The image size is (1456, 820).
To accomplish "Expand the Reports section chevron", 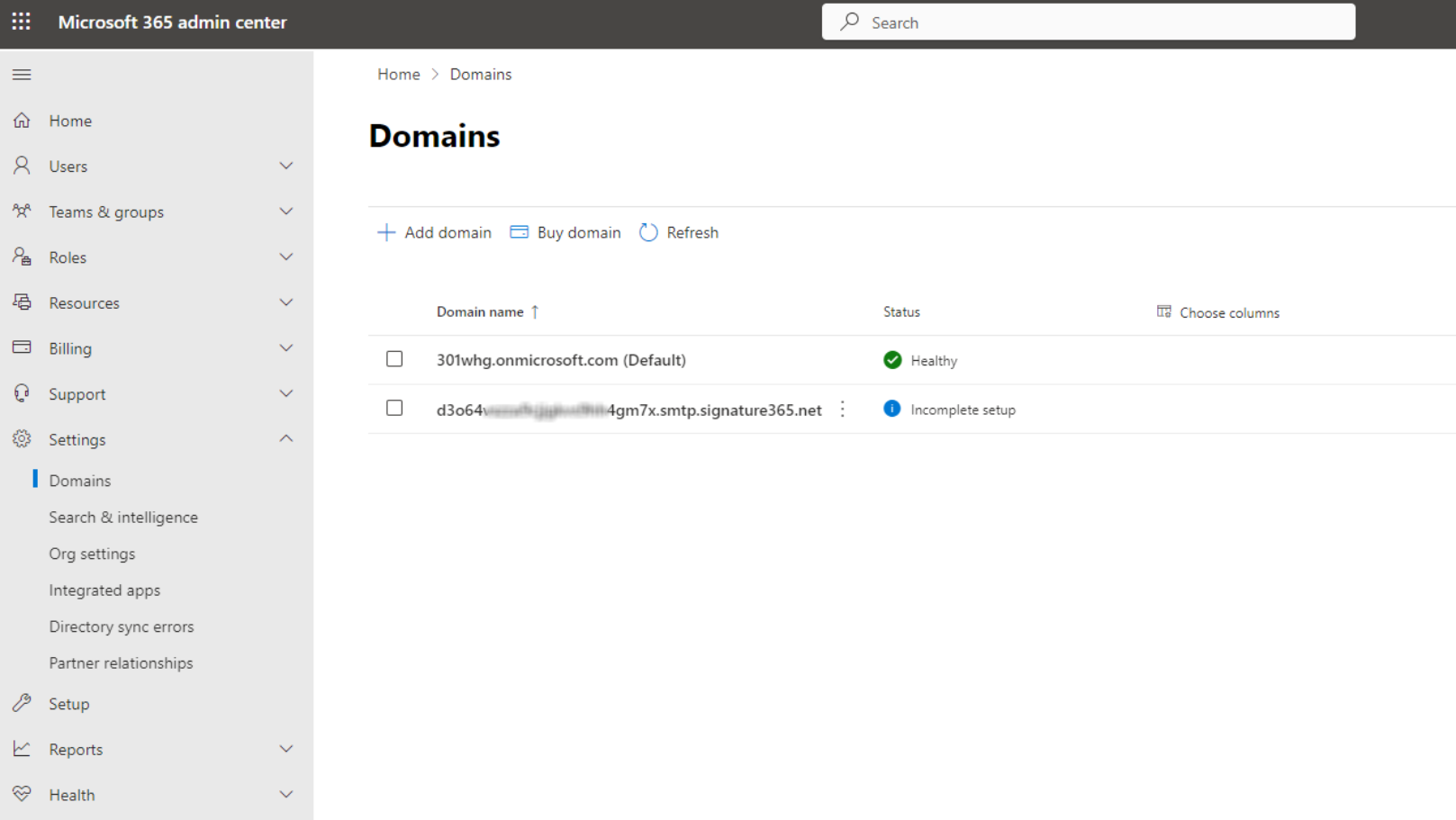I will click(x=286, y=749).
